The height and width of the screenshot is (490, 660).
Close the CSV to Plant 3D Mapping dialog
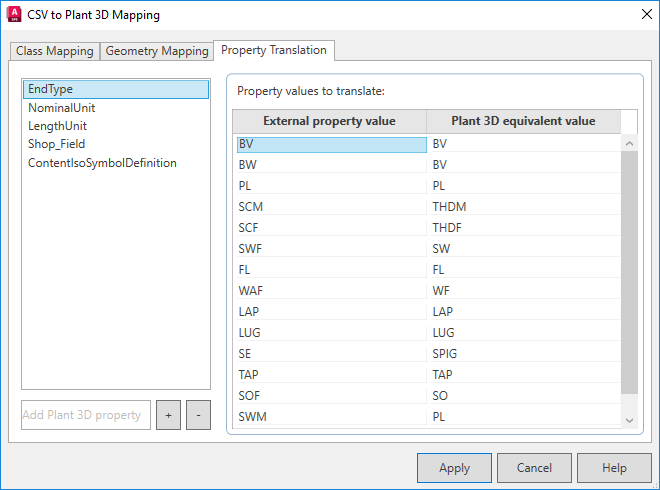pos(647,14)
